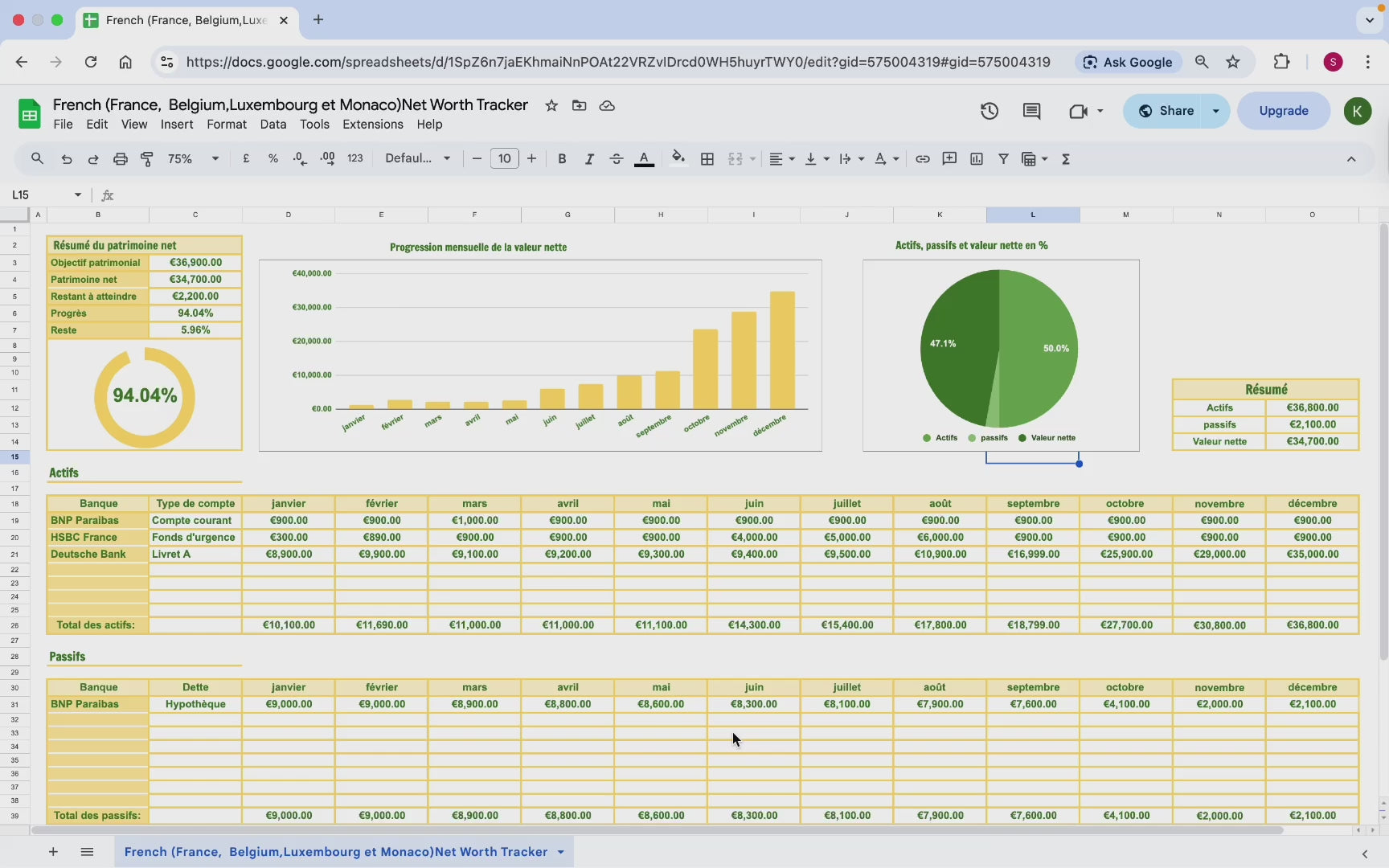Click the paint format icon

coord(147,159)
